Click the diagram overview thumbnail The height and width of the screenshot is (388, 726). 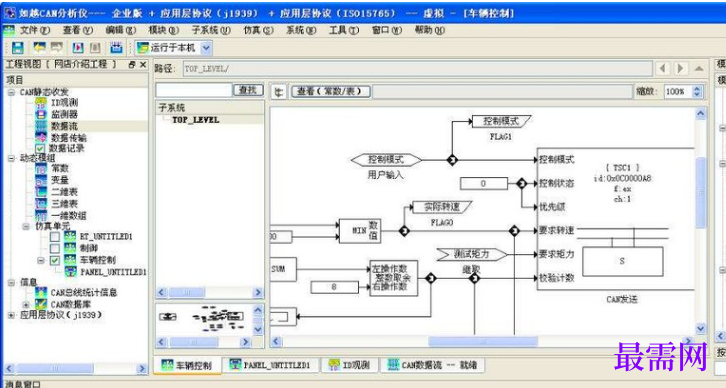tap(204, 319)
